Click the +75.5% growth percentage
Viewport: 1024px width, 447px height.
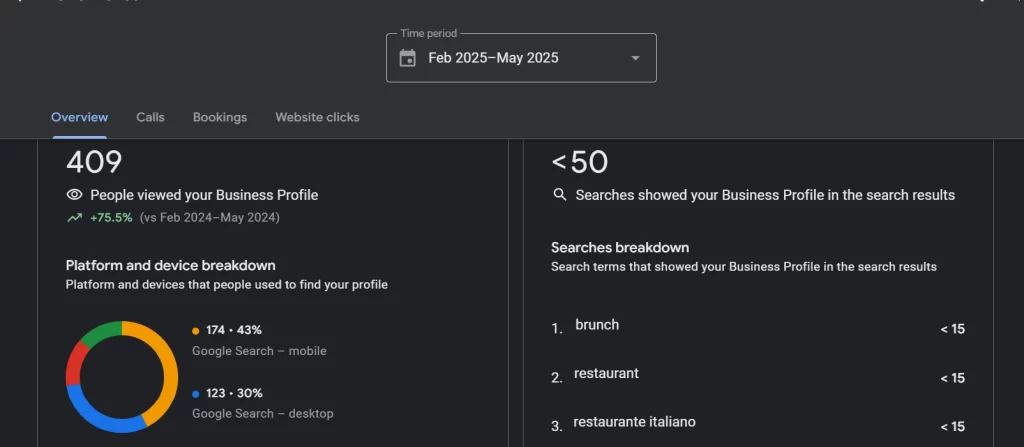pyautogui.click(x=111, y=217)
